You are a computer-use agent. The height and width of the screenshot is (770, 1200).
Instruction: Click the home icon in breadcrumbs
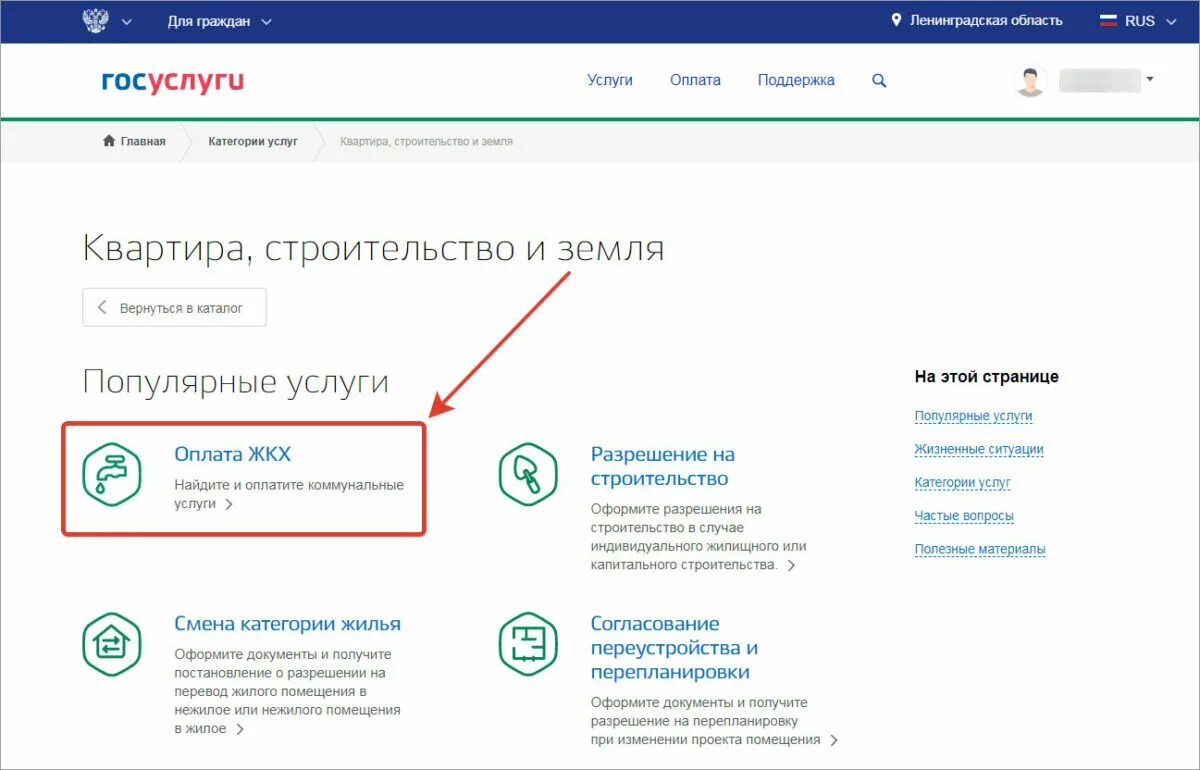point(109,141)
